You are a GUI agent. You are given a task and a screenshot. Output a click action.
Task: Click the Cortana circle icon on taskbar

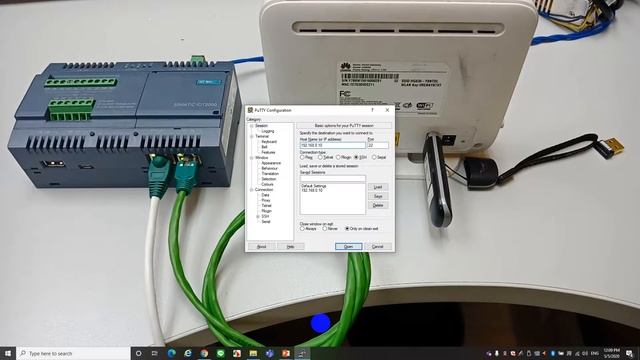pos(139,353)
